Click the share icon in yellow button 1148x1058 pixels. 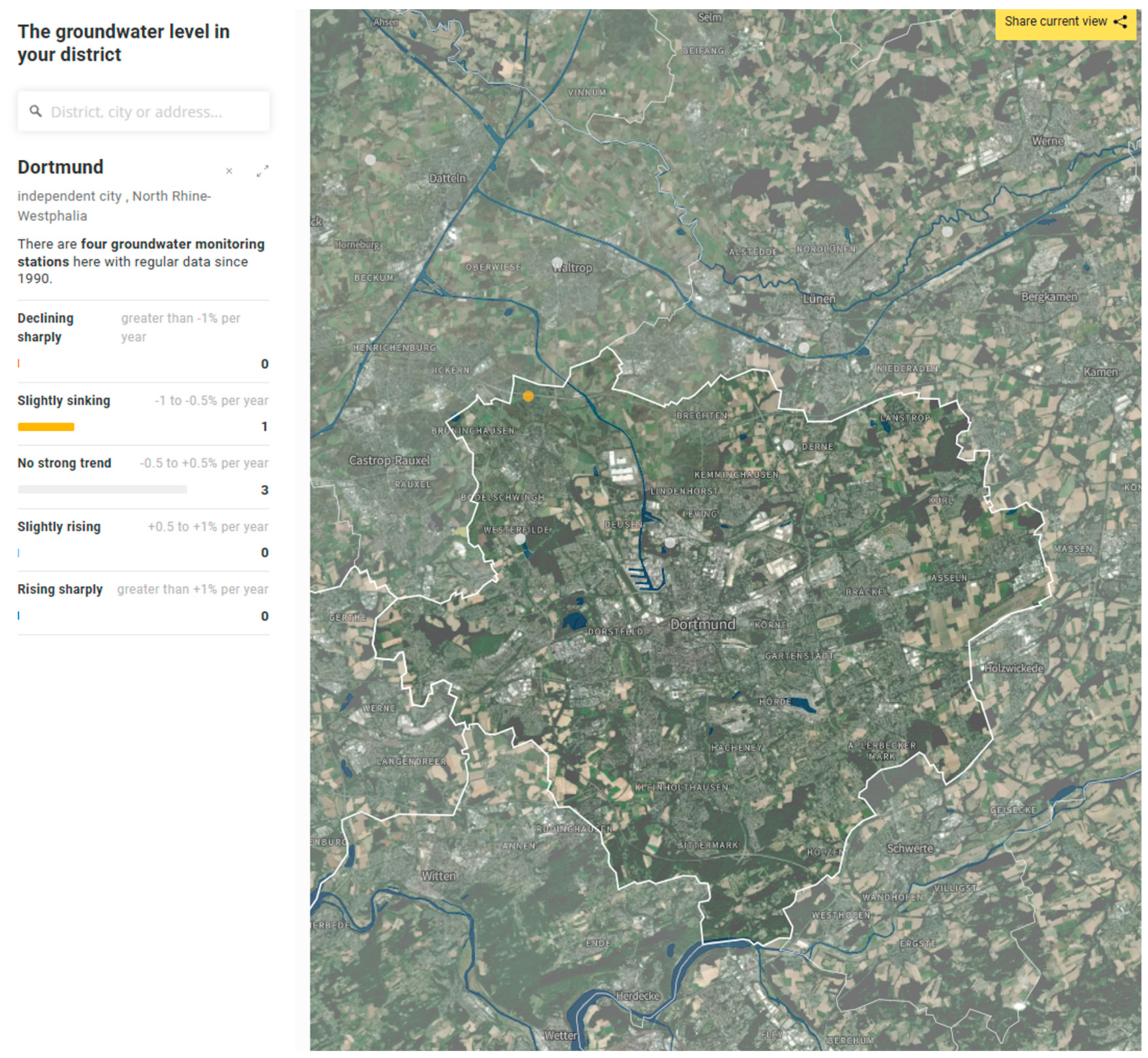(1120, 22)
